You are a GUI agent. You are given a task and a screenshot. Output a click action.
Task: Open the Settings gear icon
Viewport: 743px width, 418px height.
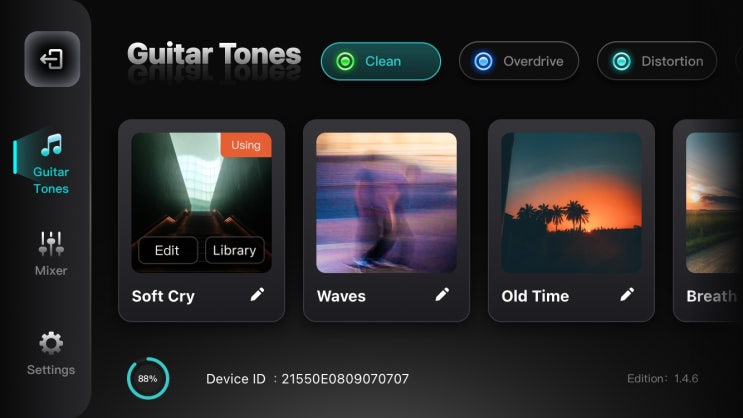(51, 343)
